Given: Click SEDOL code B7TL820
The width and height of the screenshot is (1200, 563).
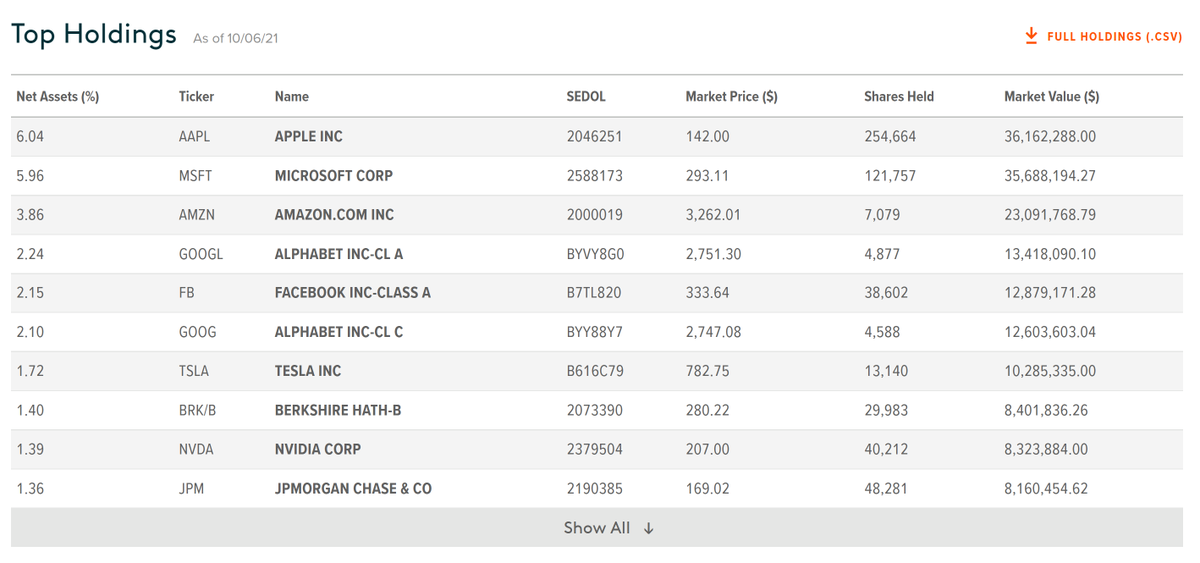Looking at the screenshot, I should click(x=594, y=293).
